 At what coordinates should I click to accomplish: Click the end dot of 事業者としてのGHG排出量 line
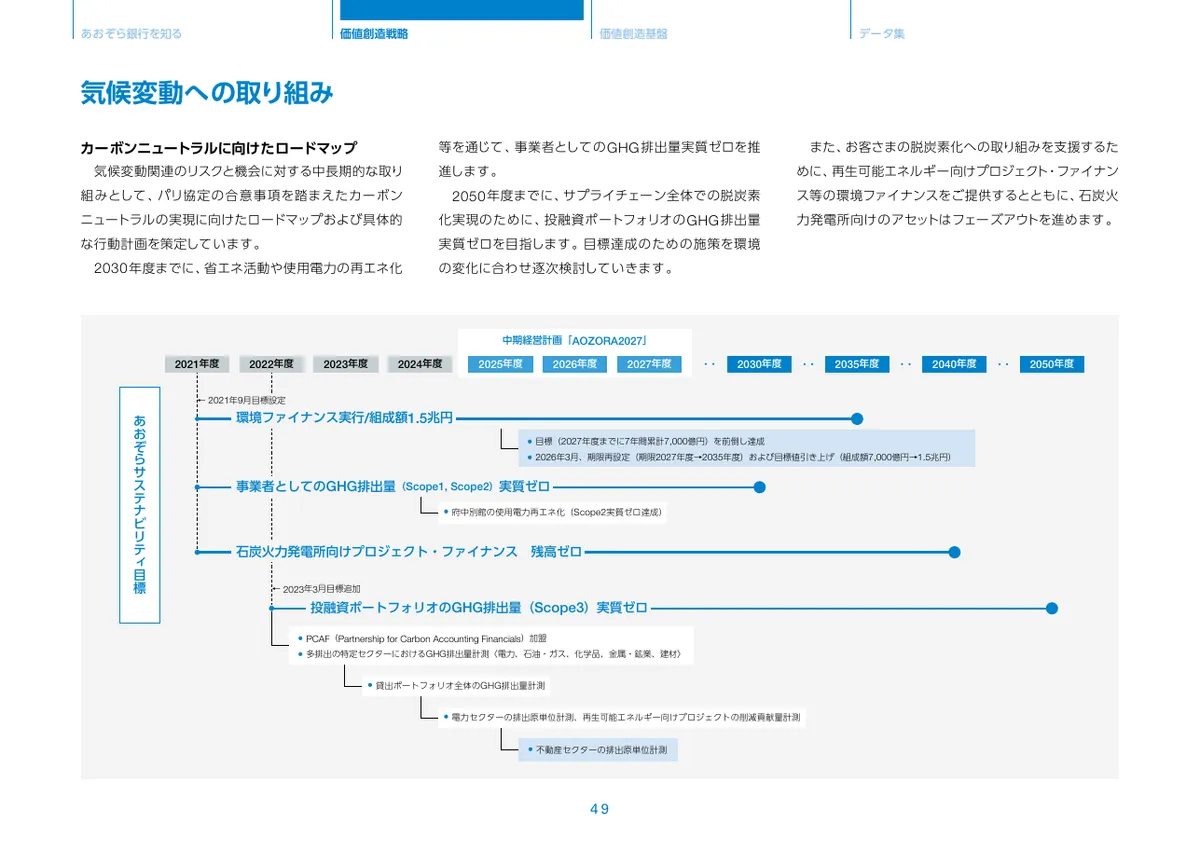pos(759,487)
